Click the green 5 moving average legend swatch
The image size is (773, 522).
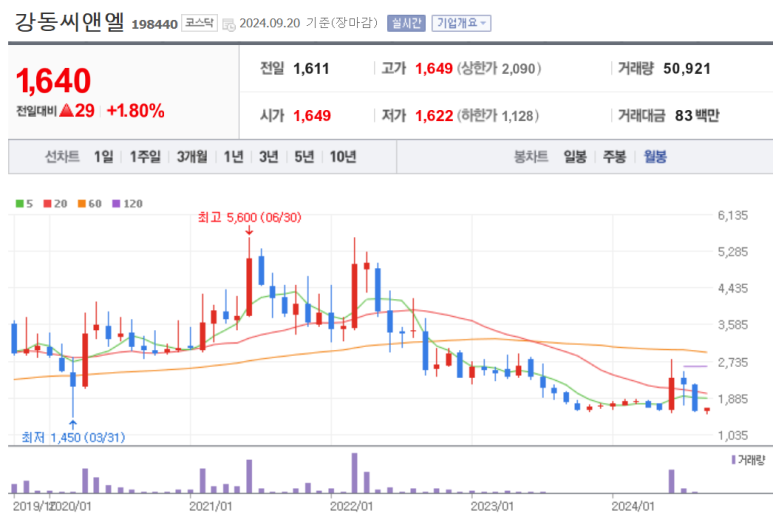(x=20, y=204)
